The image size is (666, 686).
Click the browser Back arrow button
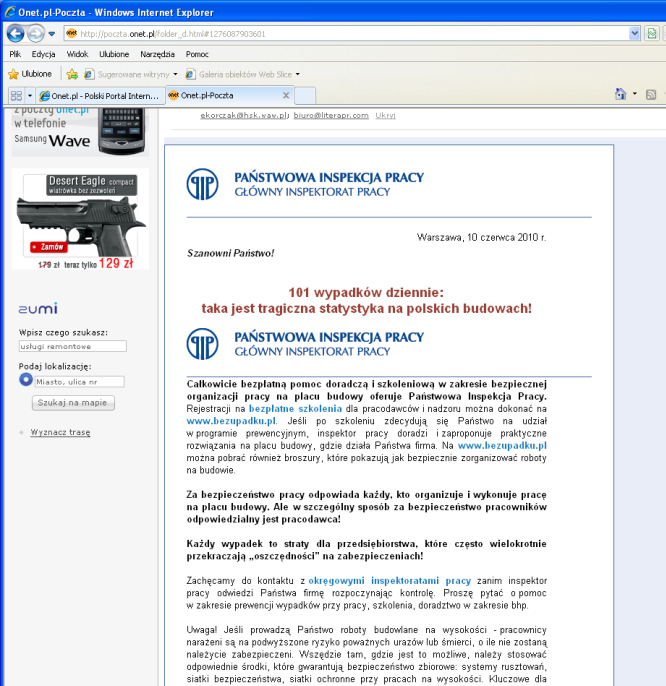tap(16, 34)
